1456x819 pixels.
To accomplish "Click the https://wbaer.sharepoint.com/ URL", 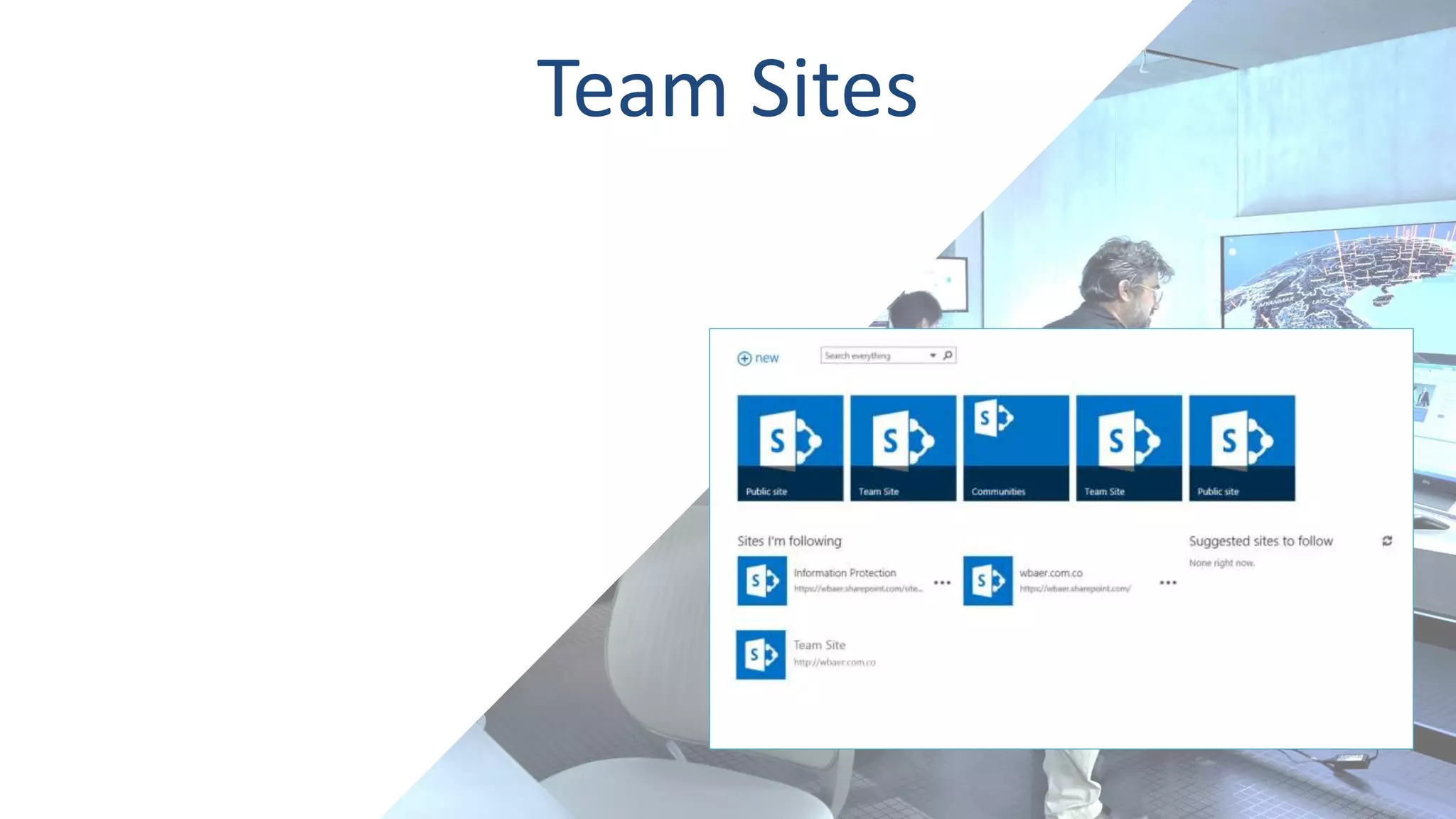I will click(x=1075, y=589).
